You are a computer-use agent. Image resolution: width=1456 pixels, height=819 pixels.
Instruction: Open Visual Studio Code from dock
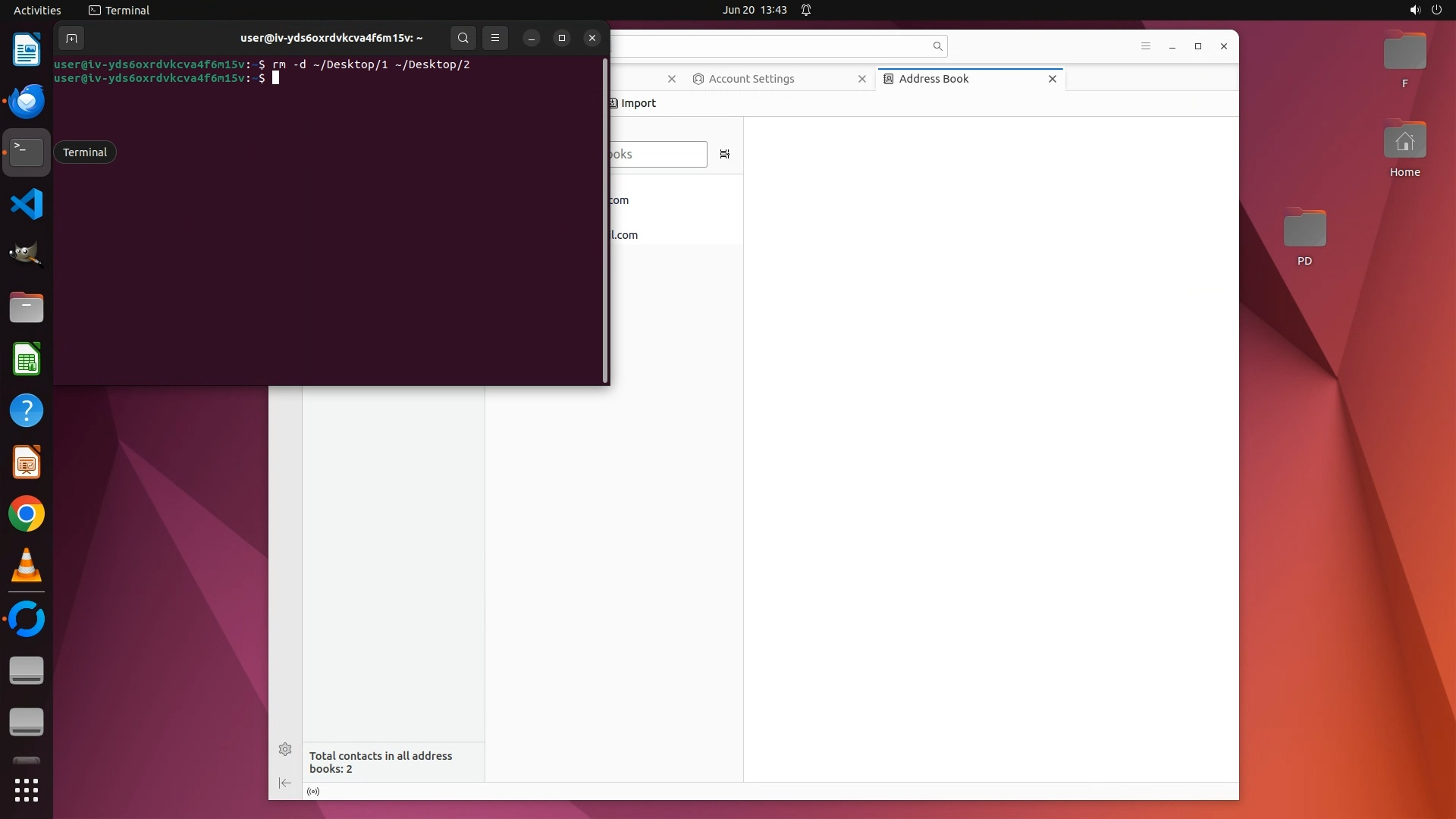click(27, 204)
